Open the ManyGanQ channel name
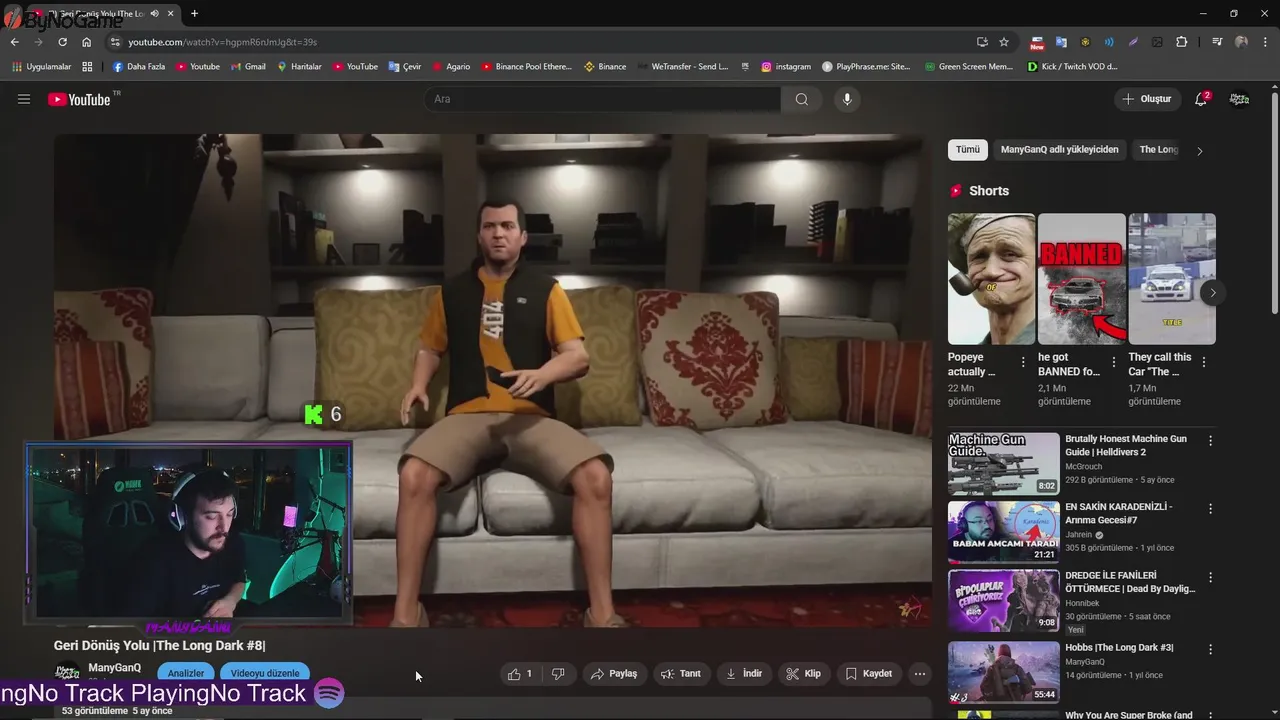 115,668
